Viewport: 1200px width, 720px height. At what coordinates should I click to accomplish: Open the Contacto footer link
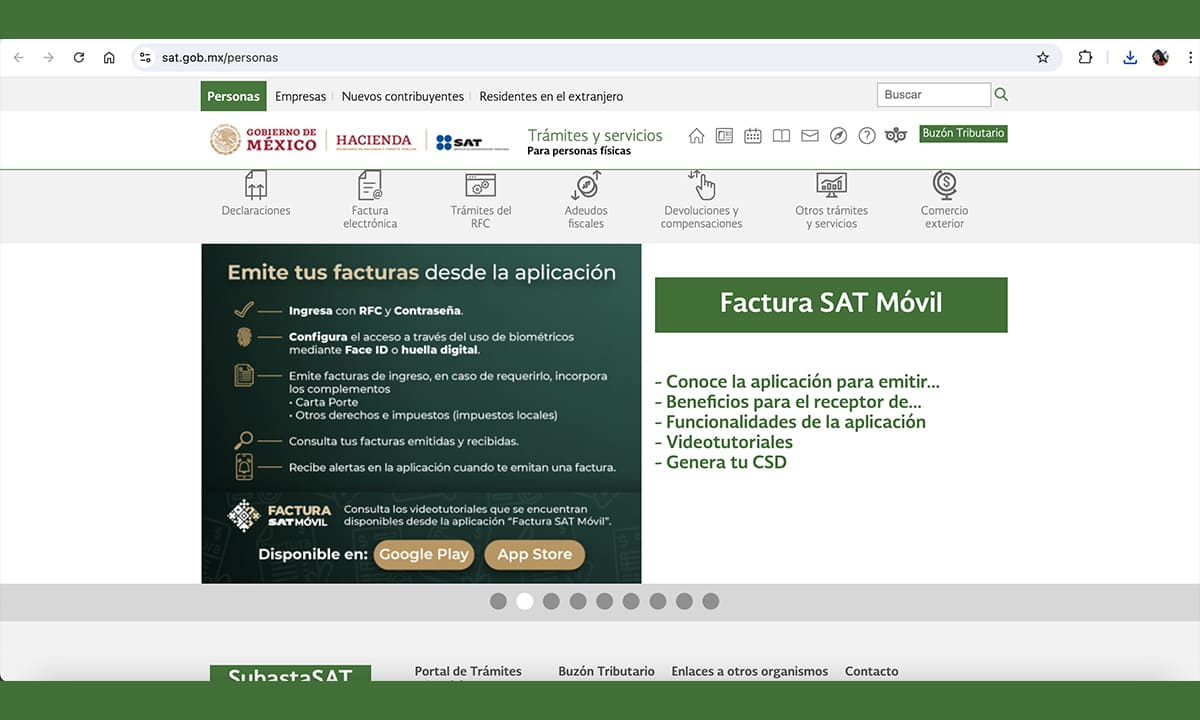click(x=872, y=671)
